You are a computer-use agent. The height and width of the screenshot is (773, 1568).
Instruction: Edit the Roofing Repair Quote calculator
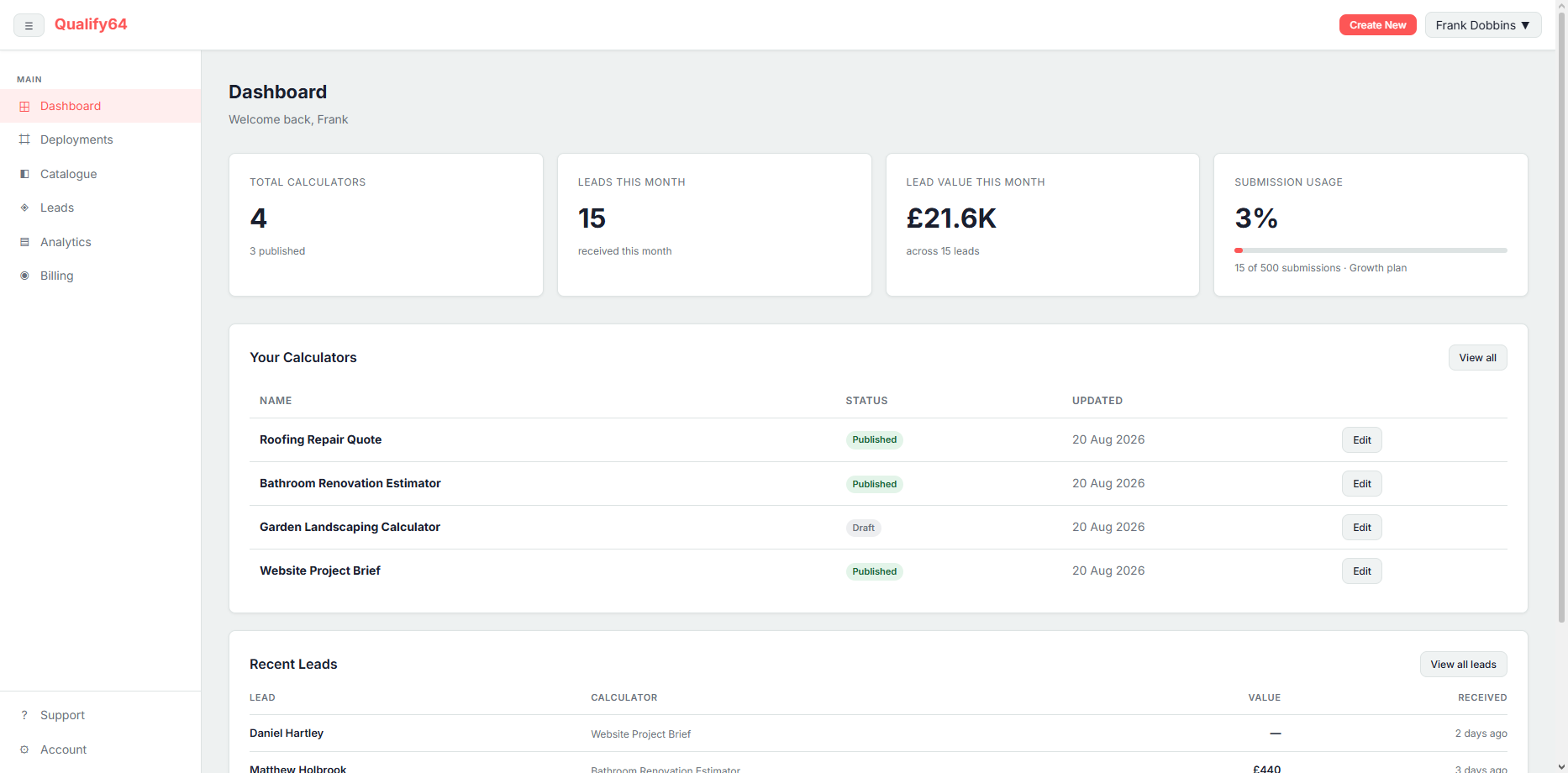click(1361, 440)
